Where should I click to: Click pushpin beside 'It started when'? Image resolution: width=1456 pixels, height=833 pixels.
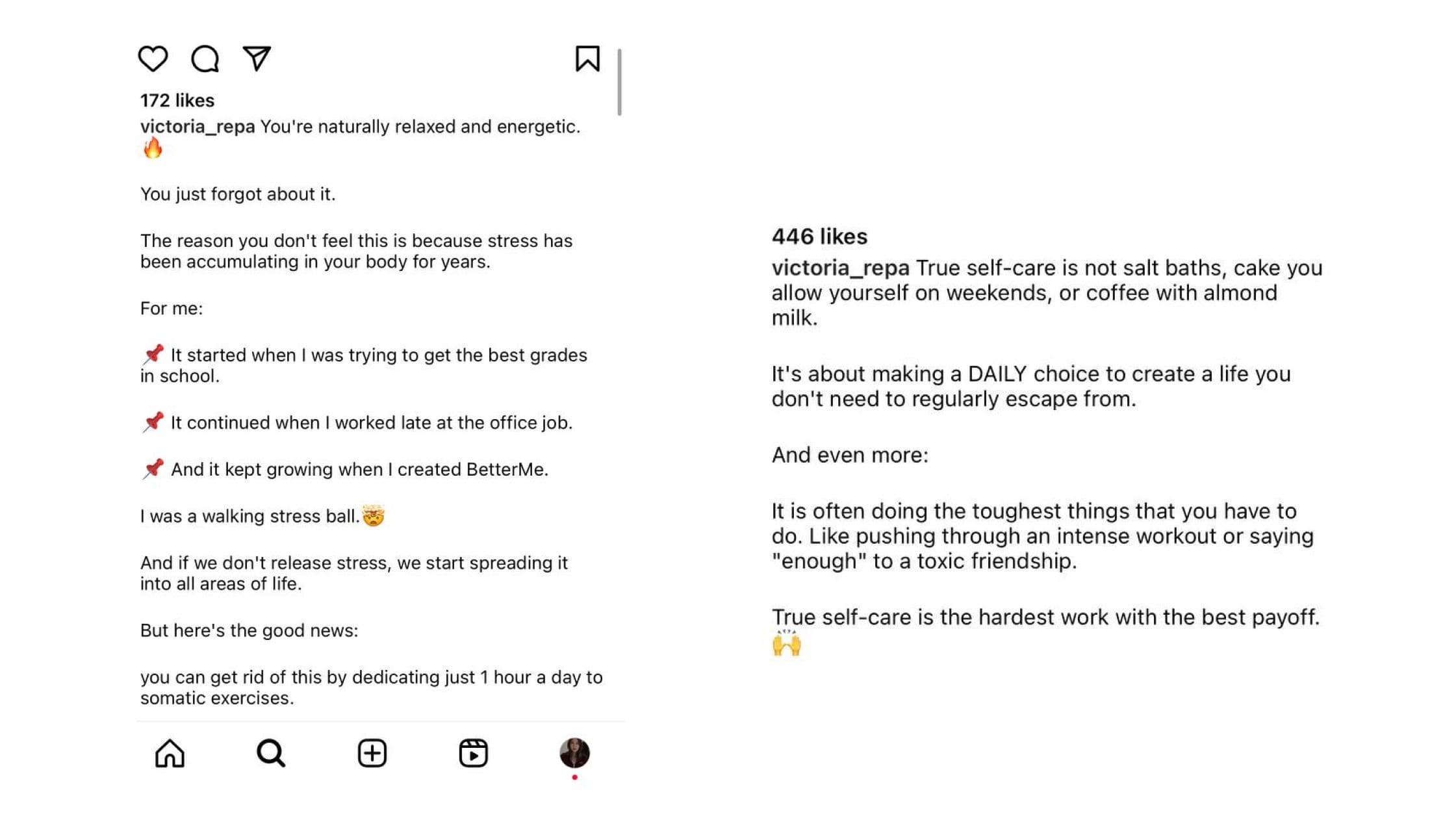153,355
